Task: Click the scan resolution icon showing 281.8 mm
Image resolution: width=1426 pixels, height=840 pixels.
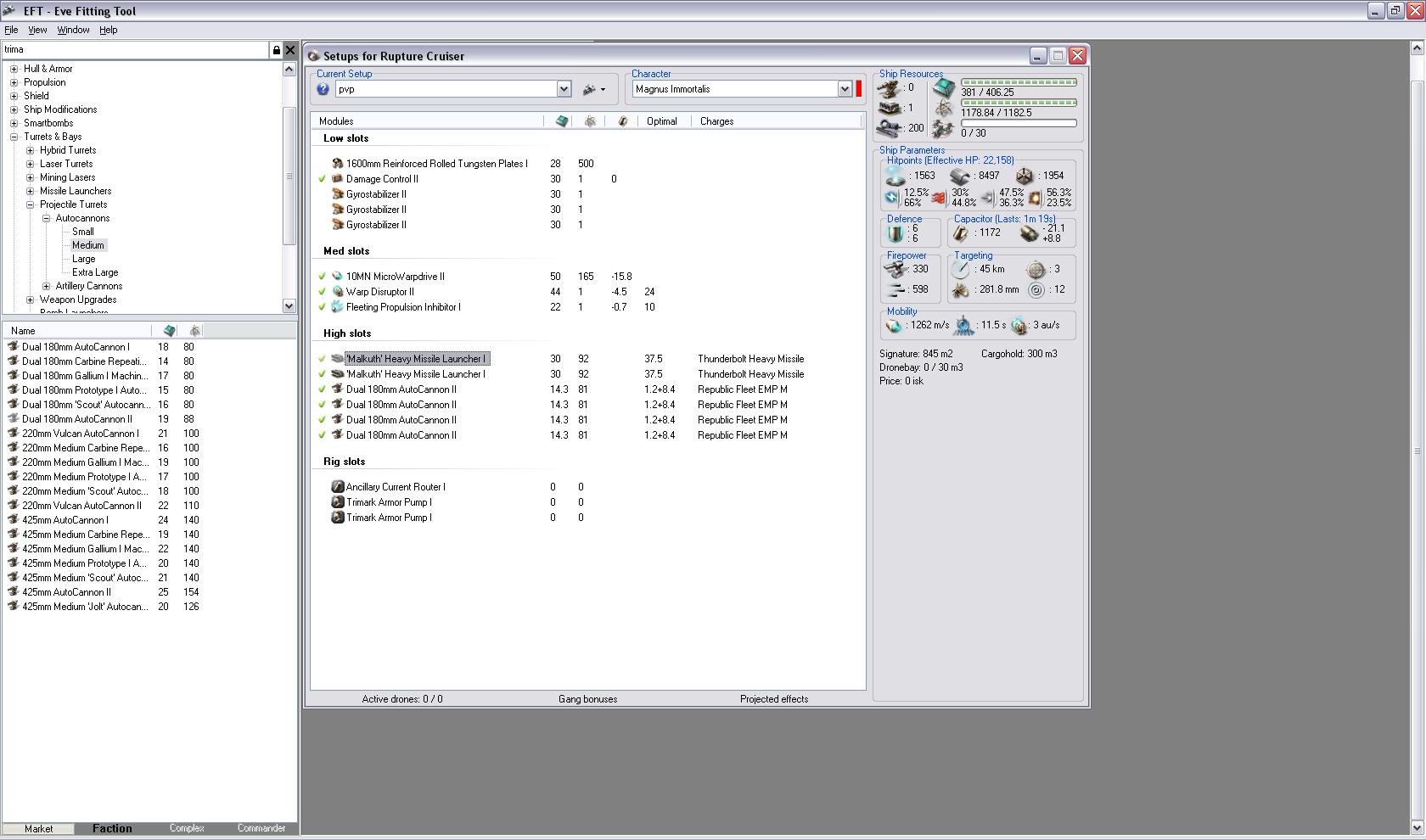Action: (960, 290)
